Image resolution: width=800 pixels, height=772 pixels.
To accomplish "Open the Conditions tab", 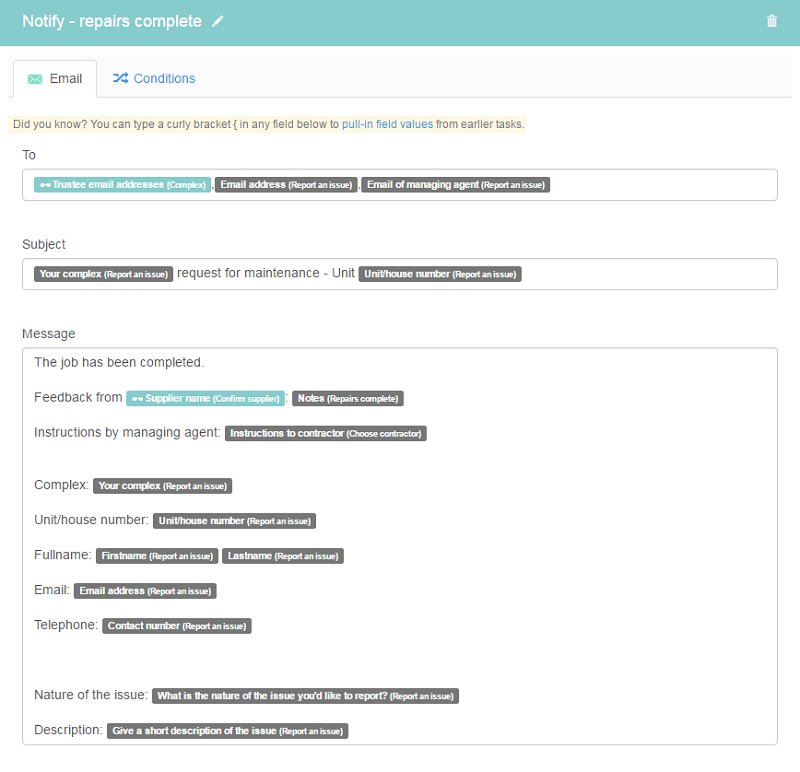I will coord(154,79).
